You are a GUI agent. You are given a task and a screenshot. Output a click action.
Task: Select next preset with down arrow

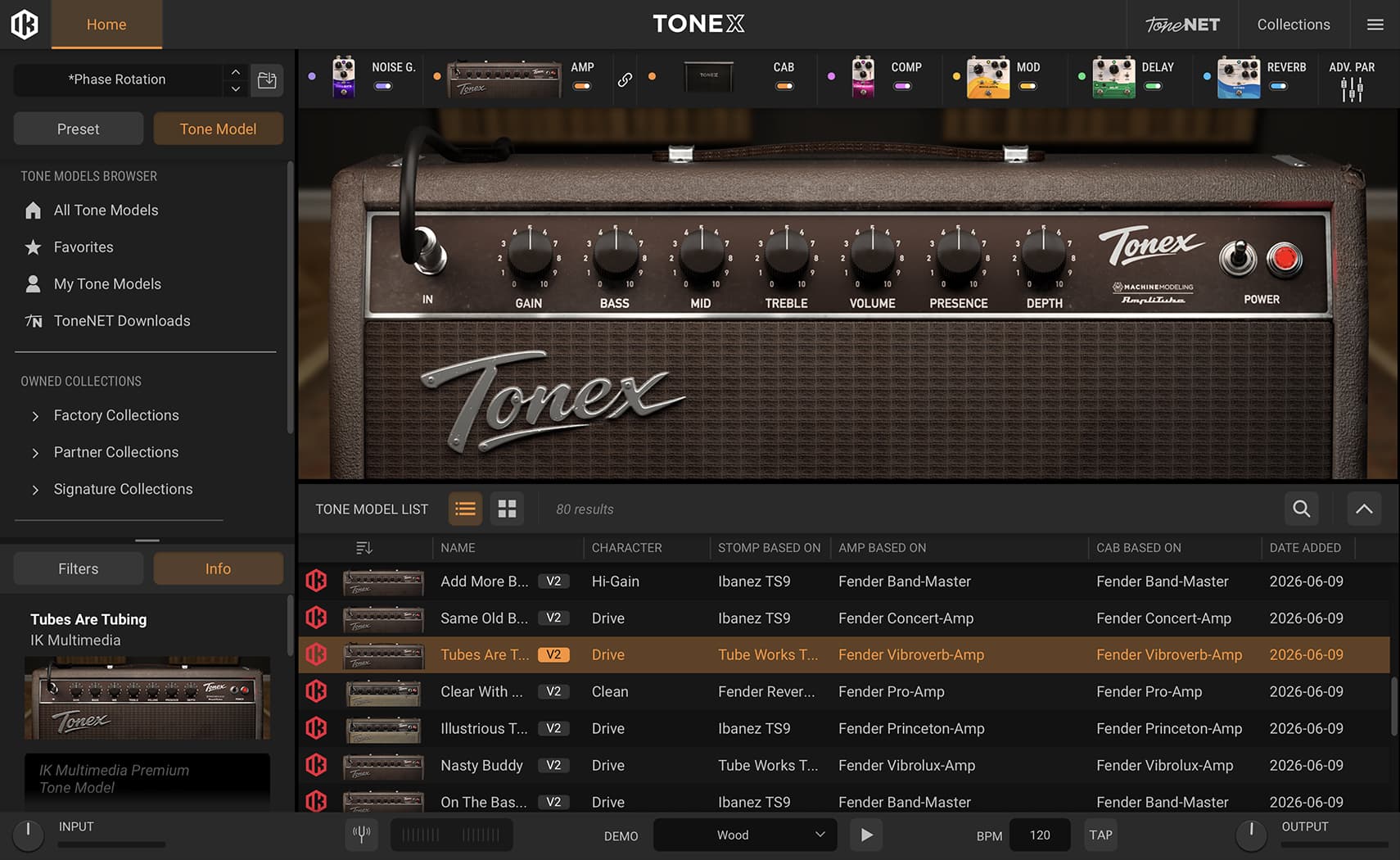[235, 88]
